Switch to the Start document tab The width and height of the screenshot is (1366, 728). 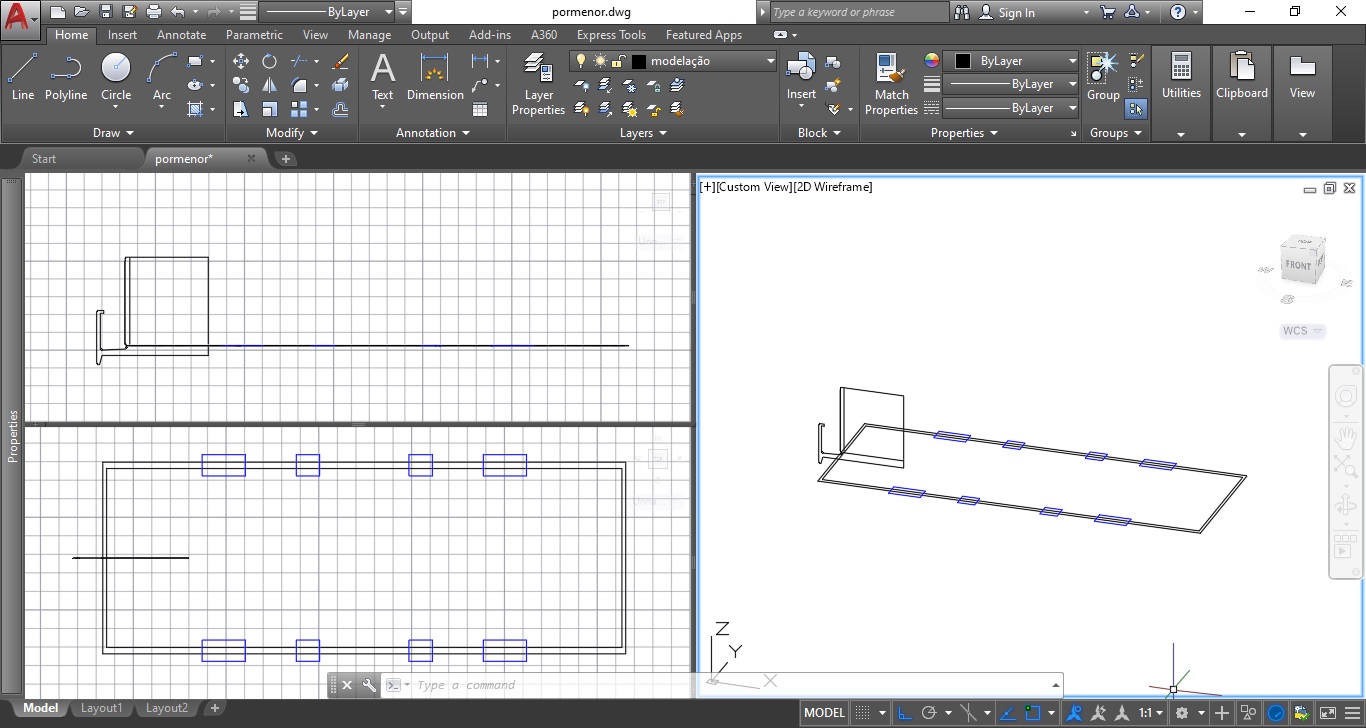pos(44,158)
